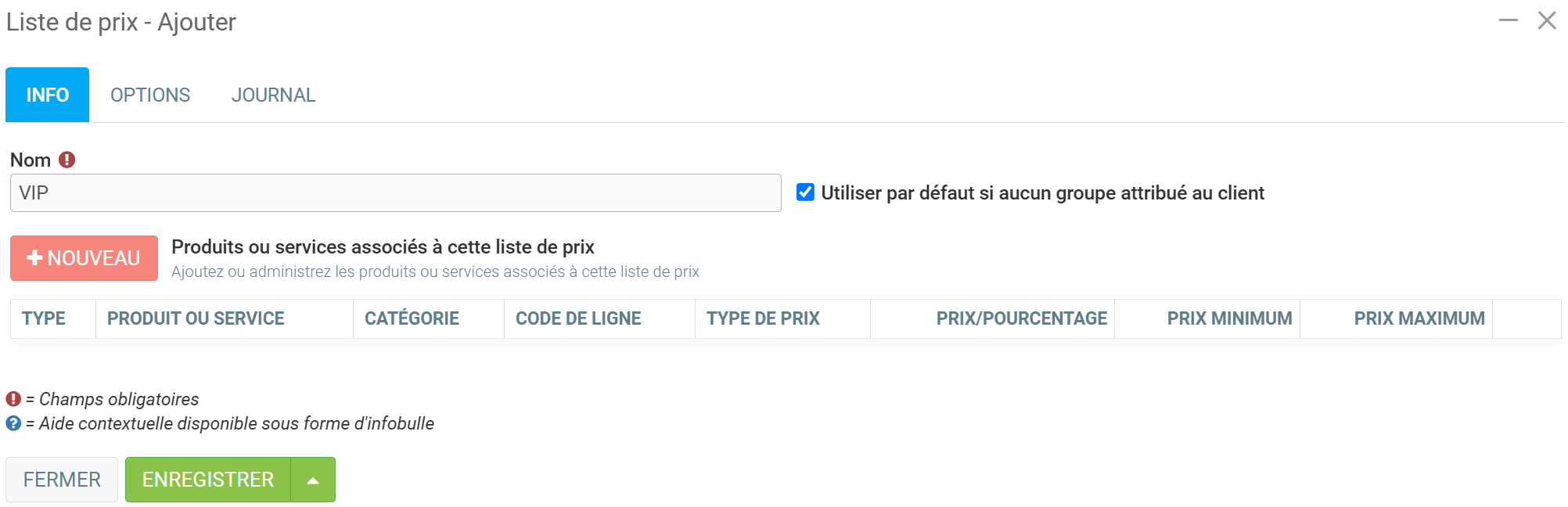Close the Liste de prix dialog
The width and height of the screenshot is (1568, 507).
click(1546, 21)
